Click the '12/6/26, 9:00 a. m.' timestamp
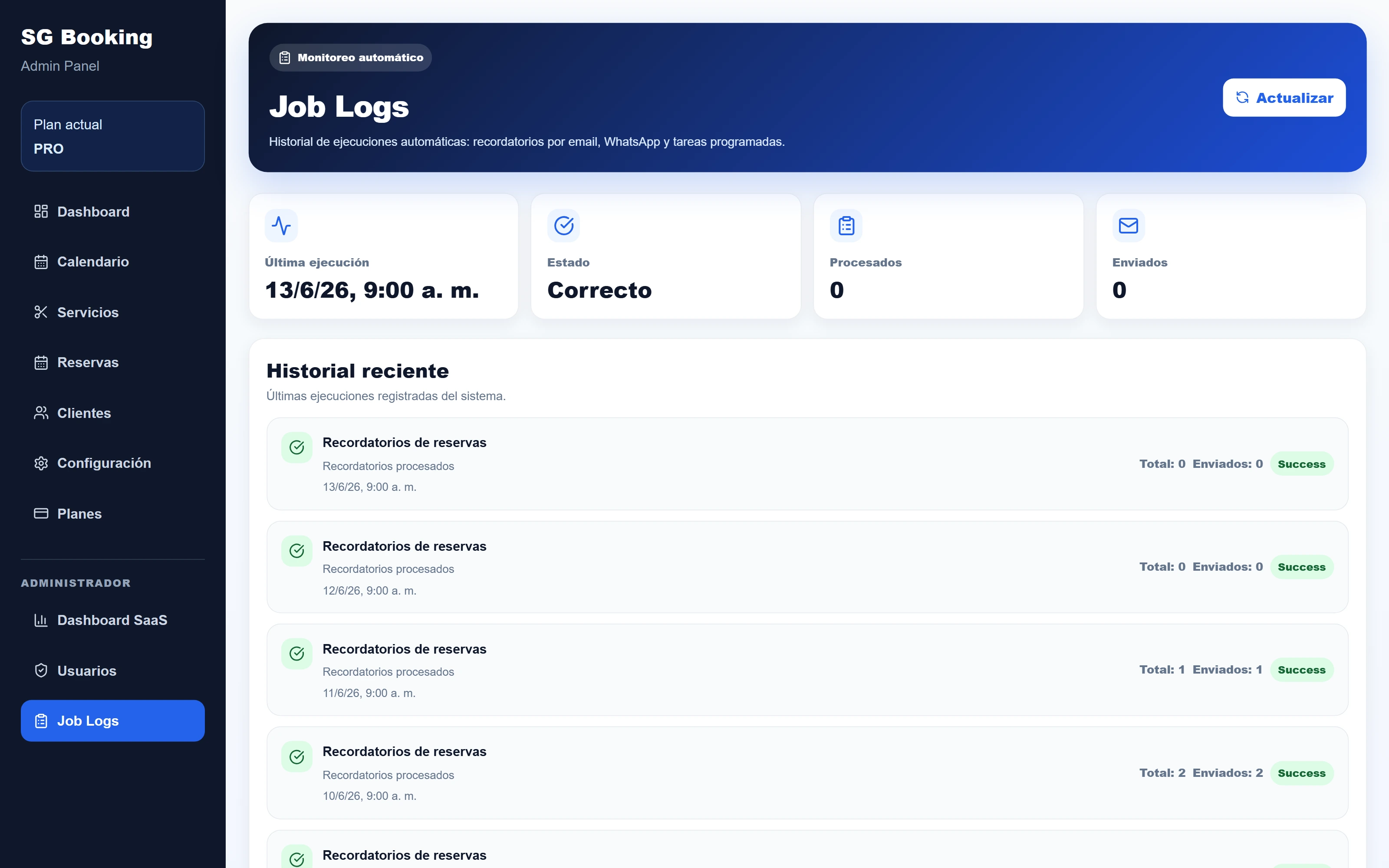Viewport: 1389px width, 868px height. pyautogui.click(x=370, y=590)
